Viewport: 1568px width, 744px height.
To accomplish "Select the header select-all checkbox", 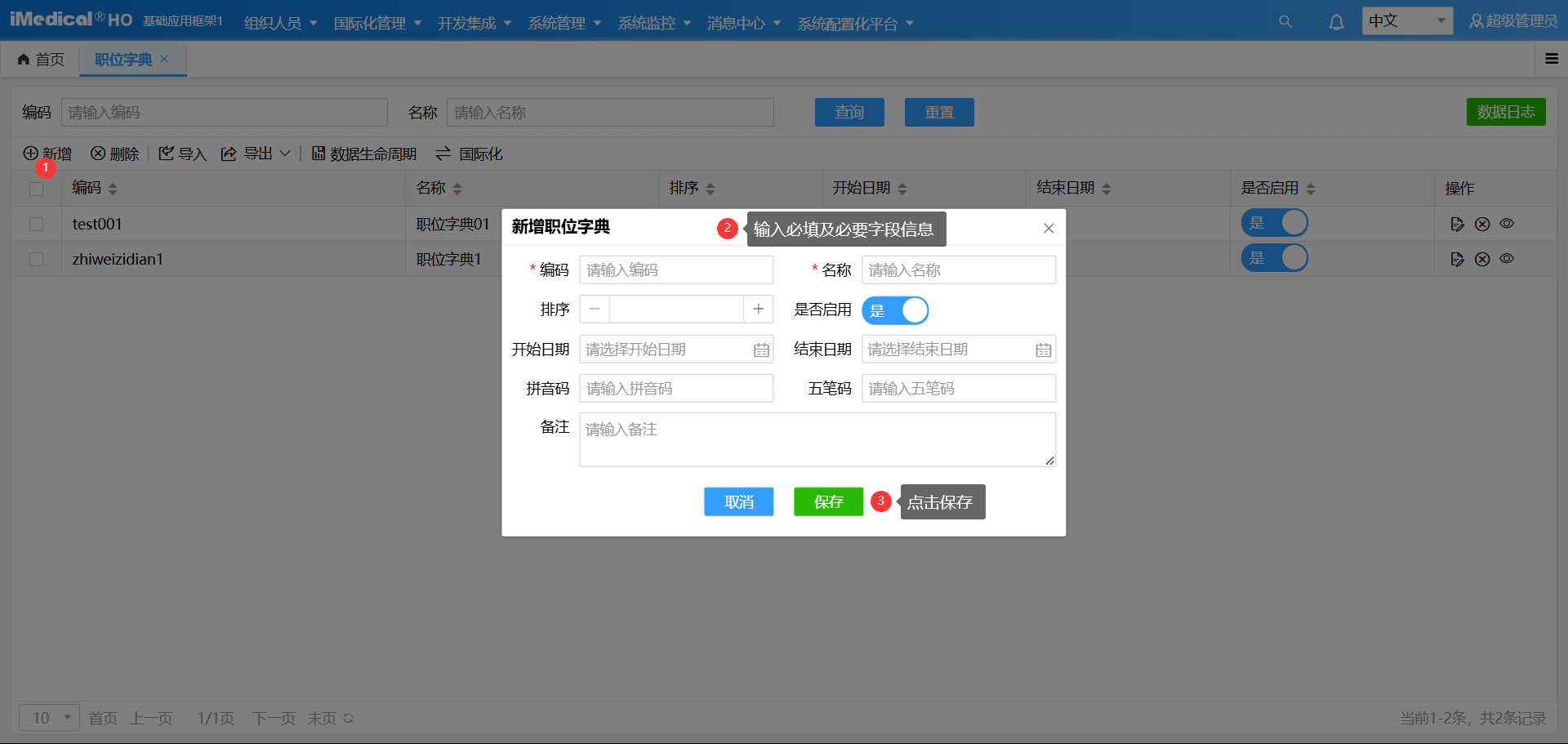I will click(36, 189).
